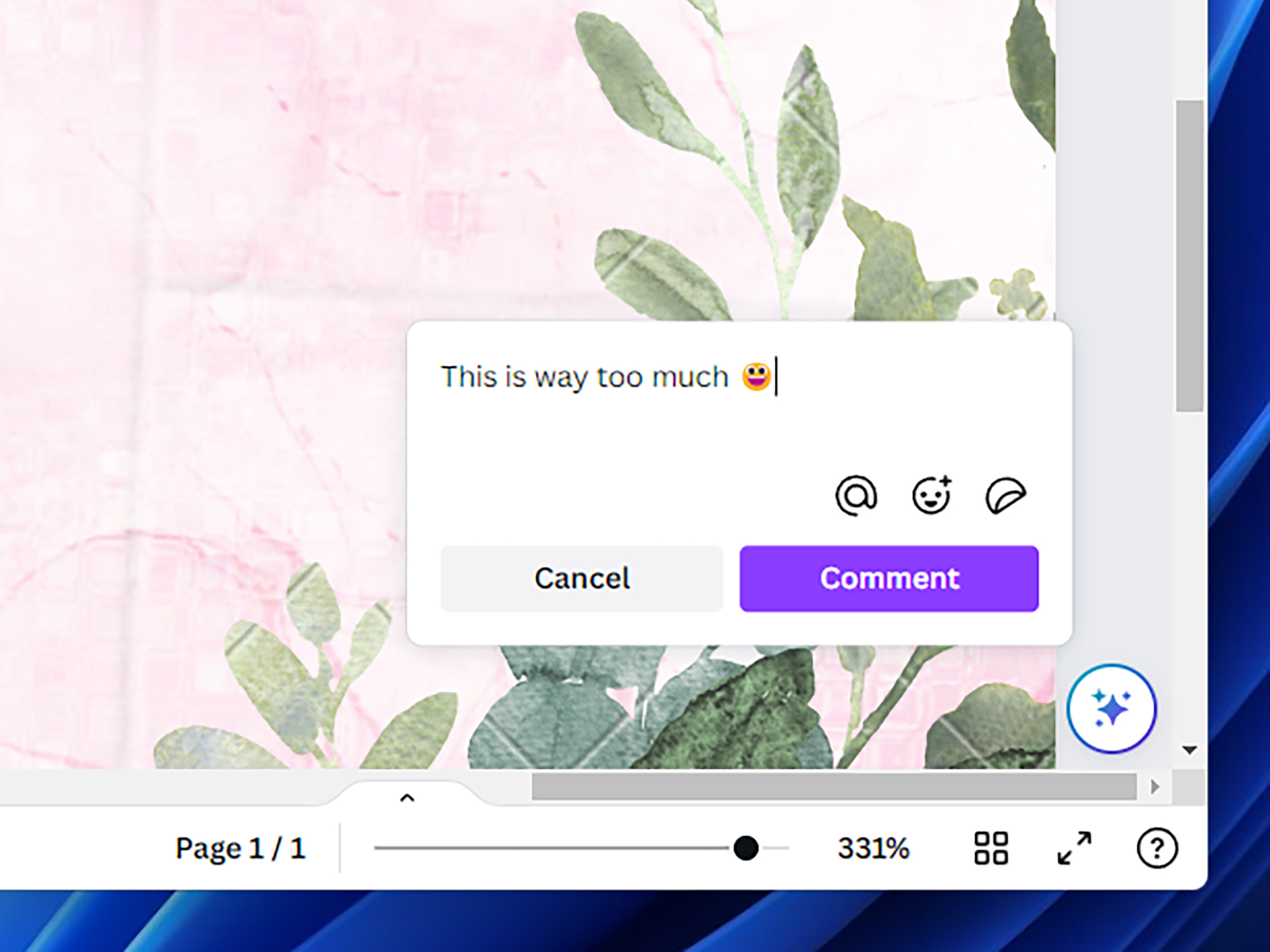Enter fullscreen with the expand arrows icon
Viewport: 1270px width, 952px height.
(1074, 848)
